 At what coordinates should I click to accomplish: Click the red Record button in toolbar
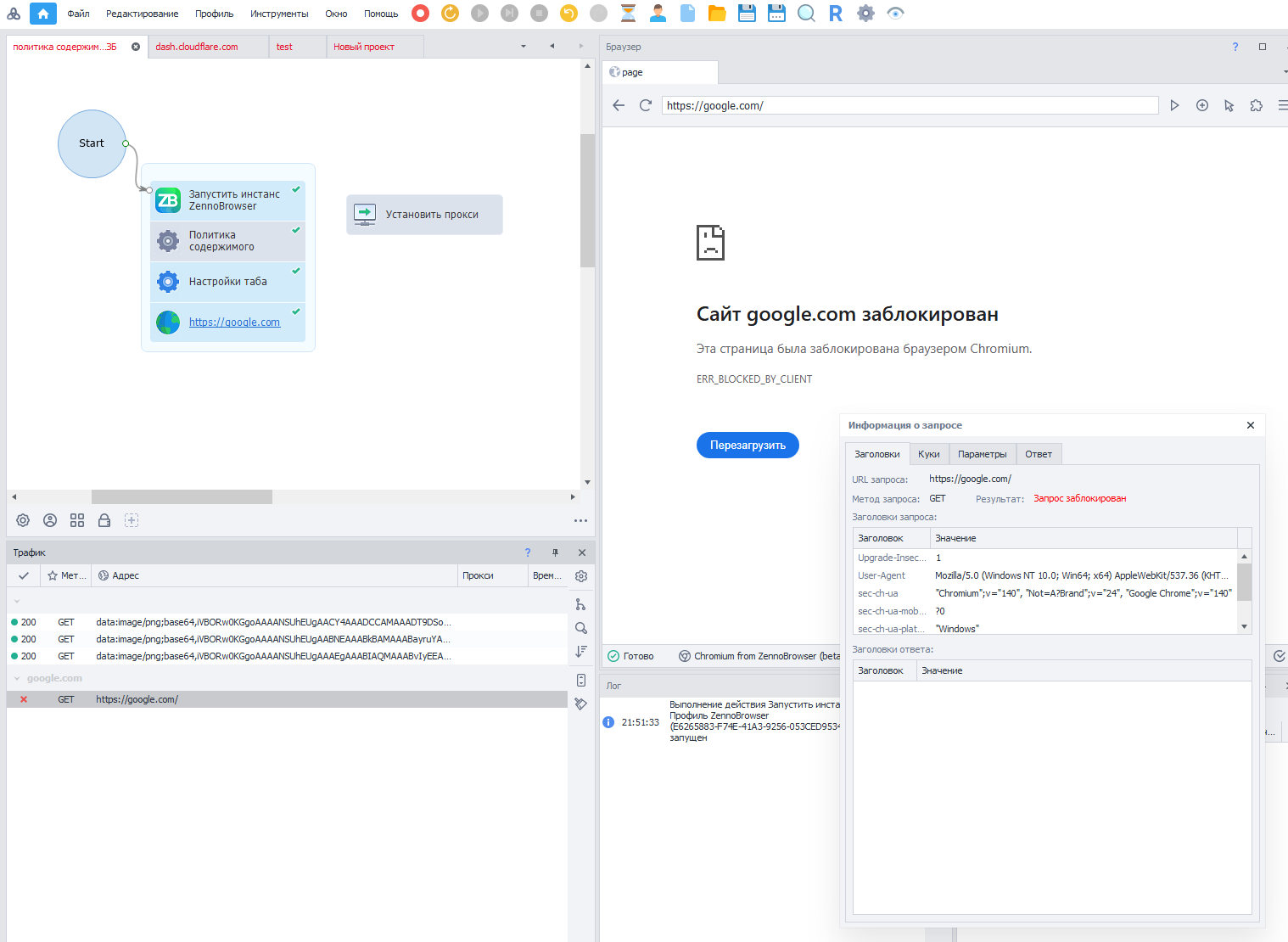tap(420, 13)
